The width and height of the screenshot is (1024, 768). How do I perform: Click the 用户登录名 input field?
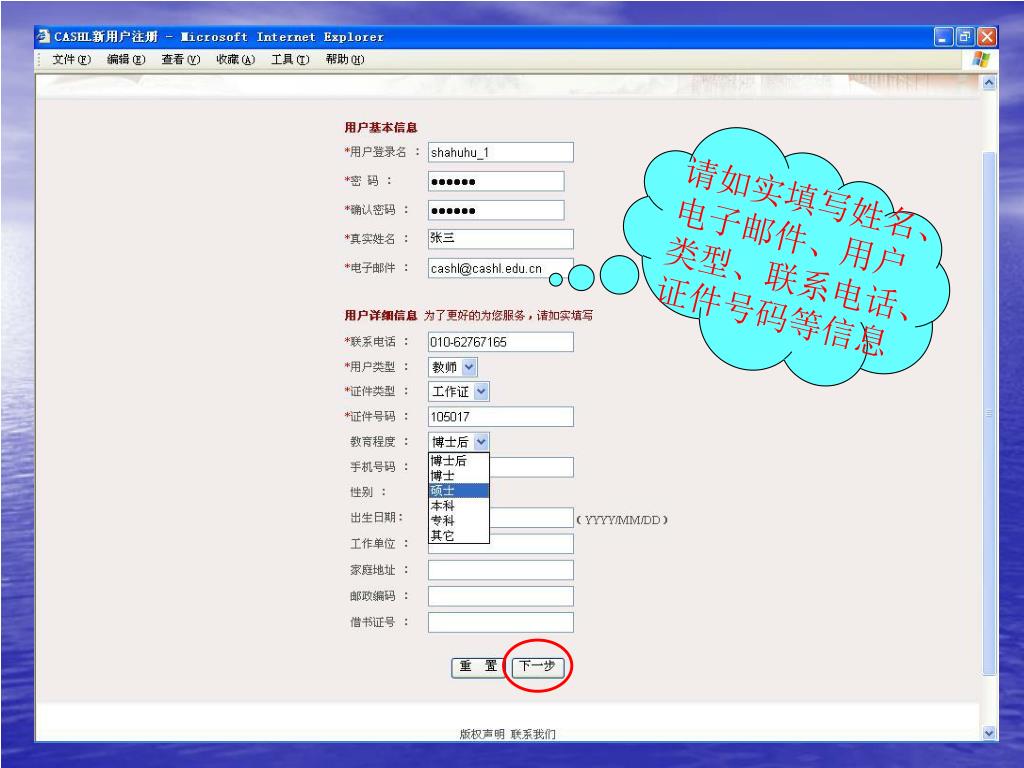500,152
